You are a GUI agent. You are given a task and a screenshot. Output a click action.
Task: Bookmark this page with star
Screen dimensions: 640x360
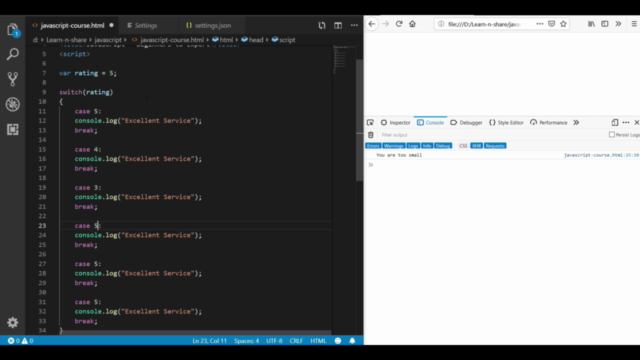(x=564, y=24)
